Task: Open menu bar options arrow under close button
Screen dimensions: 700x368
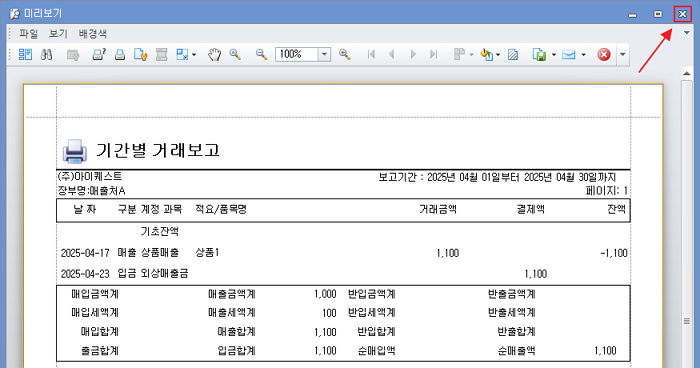Action: [687, 33]
